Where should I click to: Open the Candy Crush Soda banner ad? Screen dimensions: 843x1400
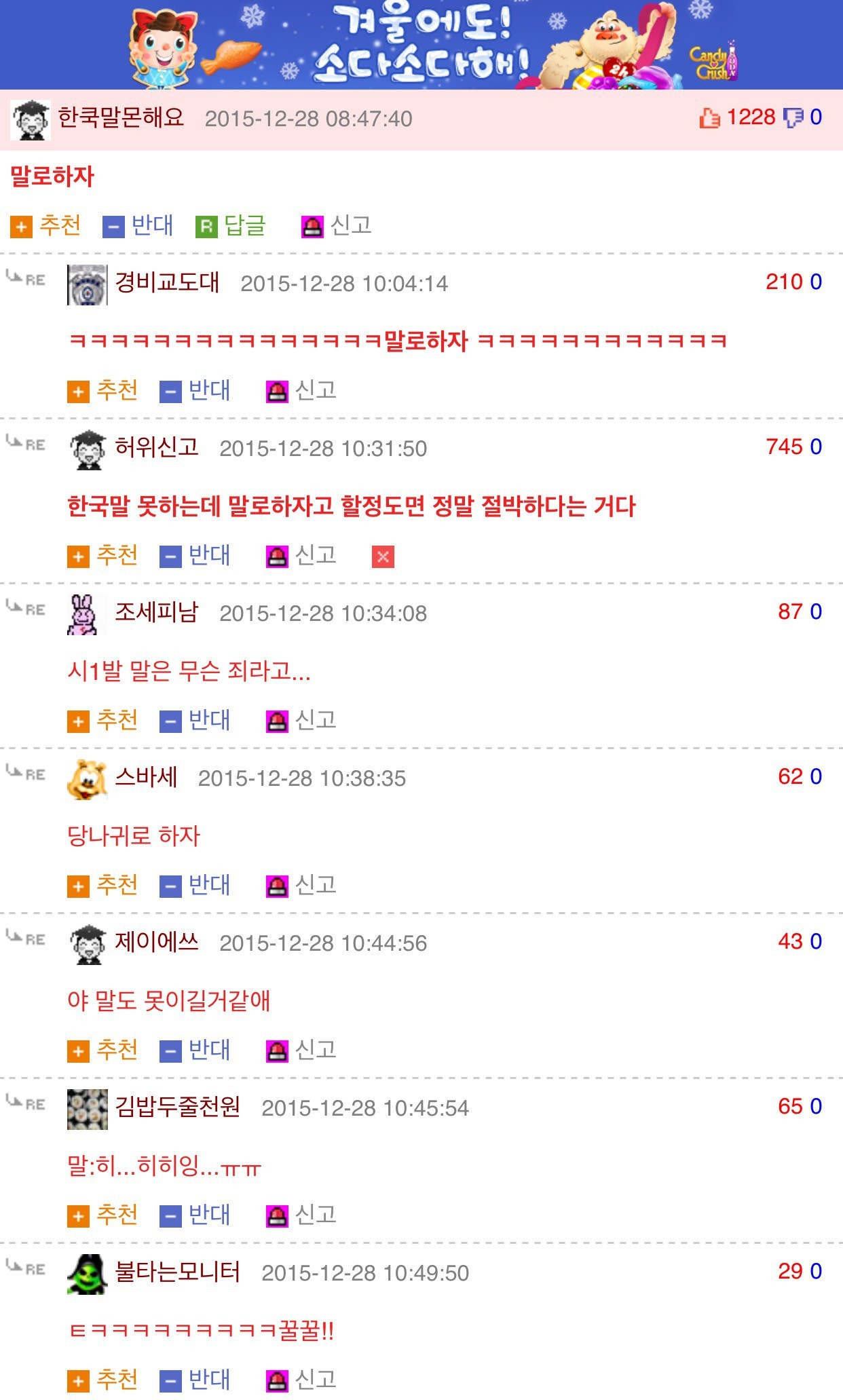point(421,45)
